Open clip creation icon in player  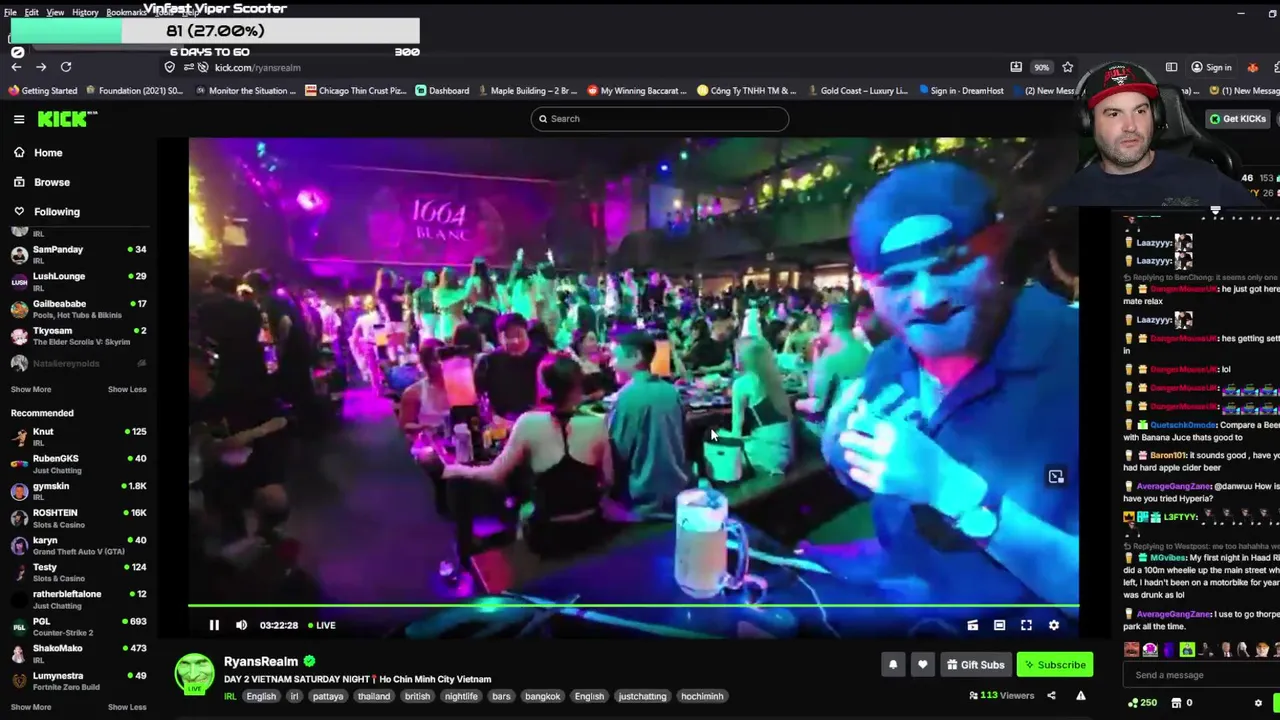[x=972, y=625]
